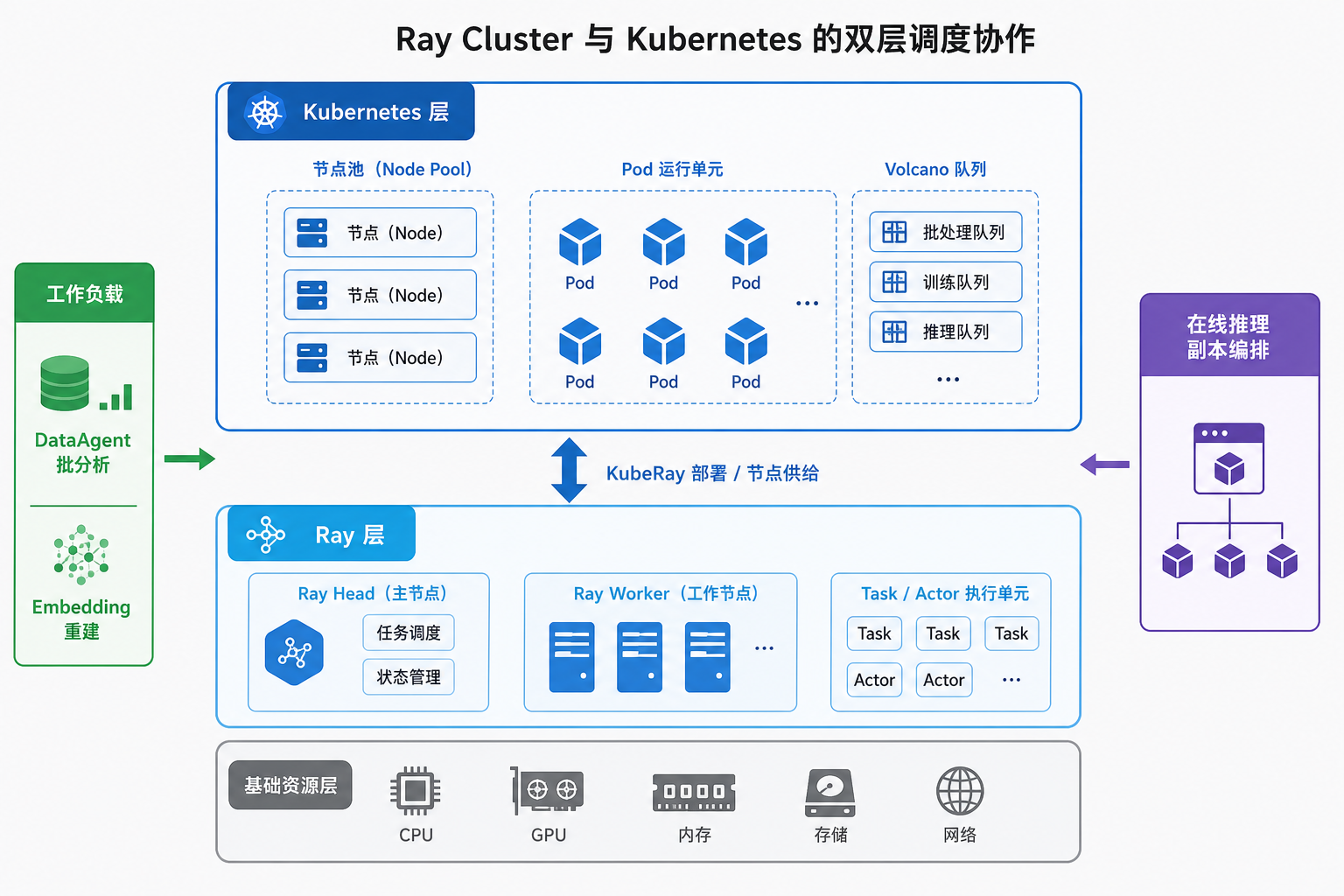Image resolution: width=1344 pixels, height=896 pixels.
Task: Select the 任务调度 box
Action: (409, 633)
